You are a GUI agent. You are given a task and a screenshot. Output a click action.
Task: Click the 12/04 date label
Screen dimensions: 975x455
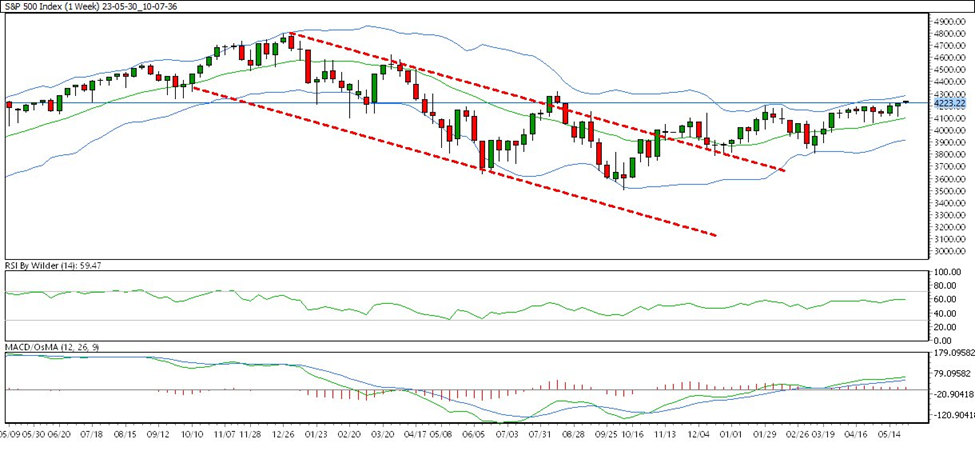699,432
